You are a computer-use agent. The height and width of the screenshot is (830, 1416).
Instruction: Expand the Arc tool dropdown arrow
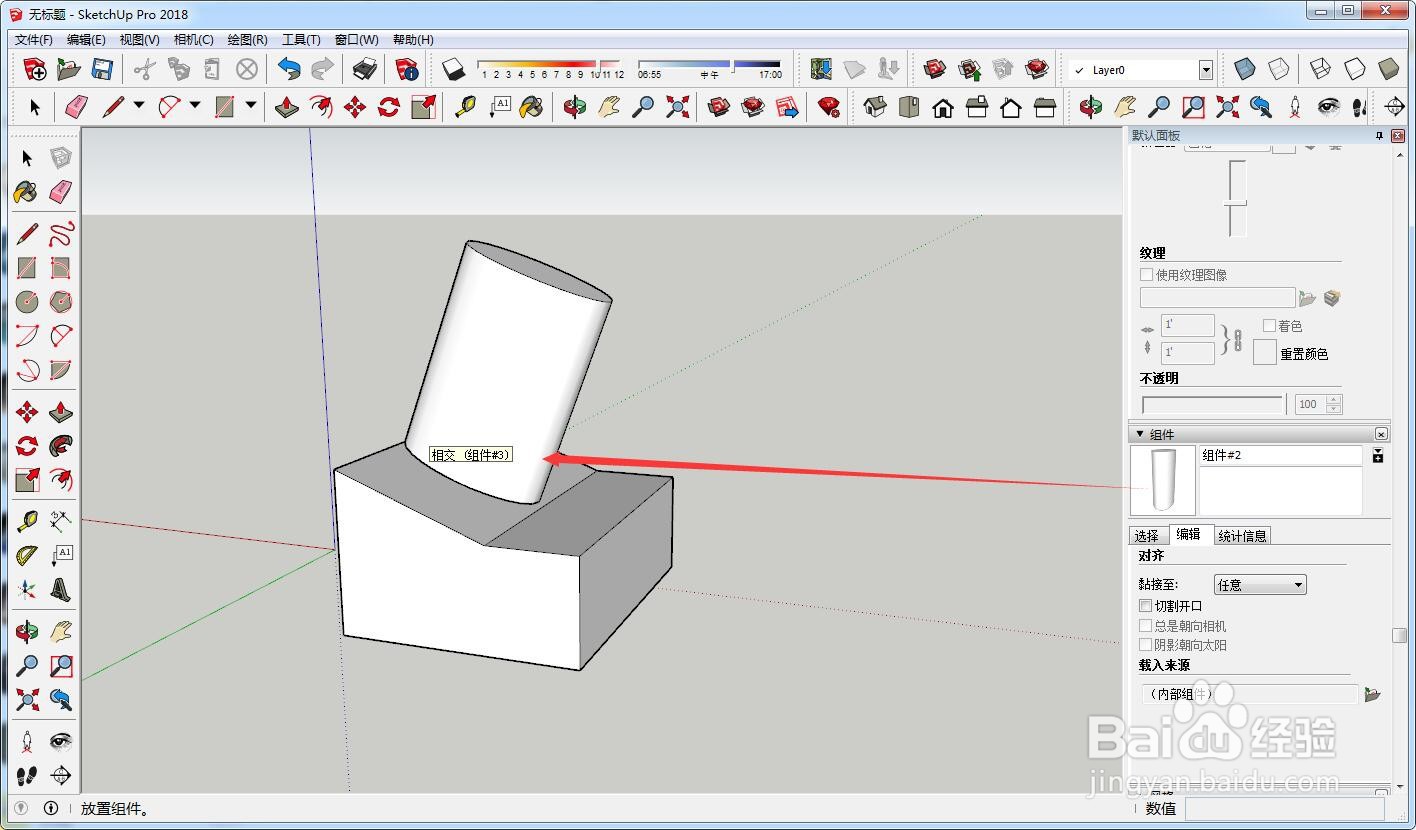[x=195, y=106]
